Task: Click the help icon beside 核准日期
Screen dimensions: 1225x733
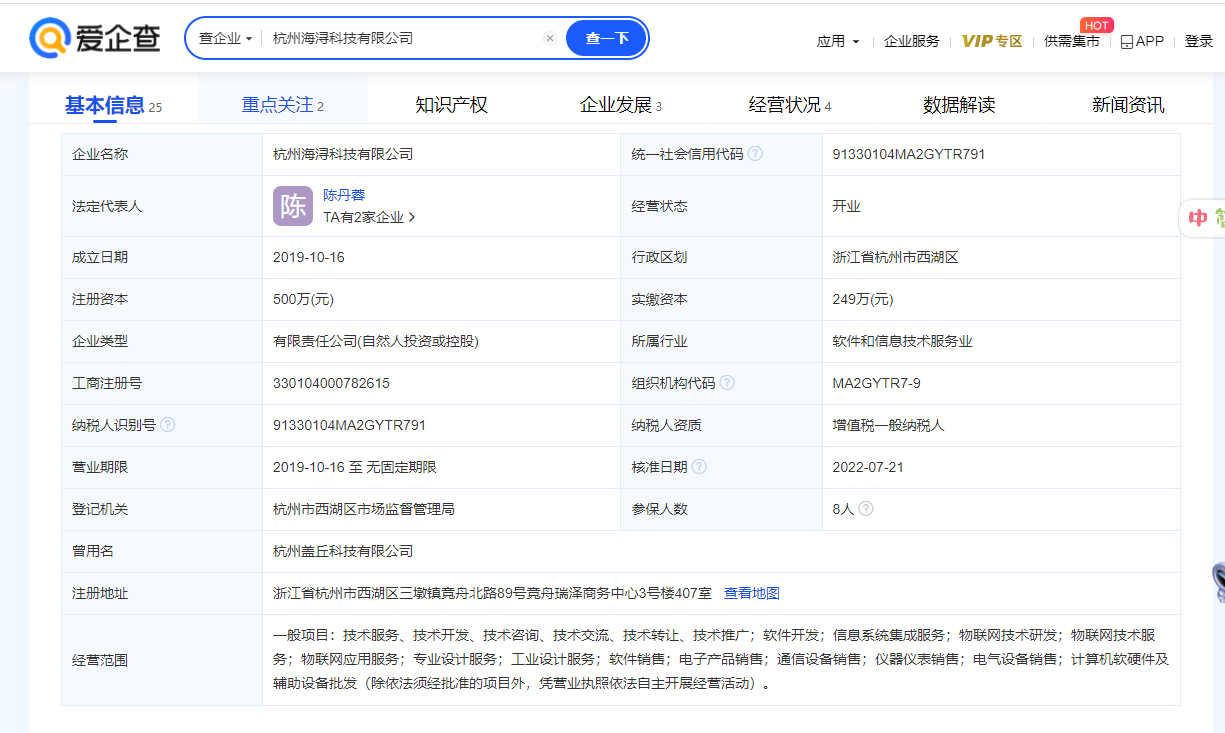Action: pos(699,467)
